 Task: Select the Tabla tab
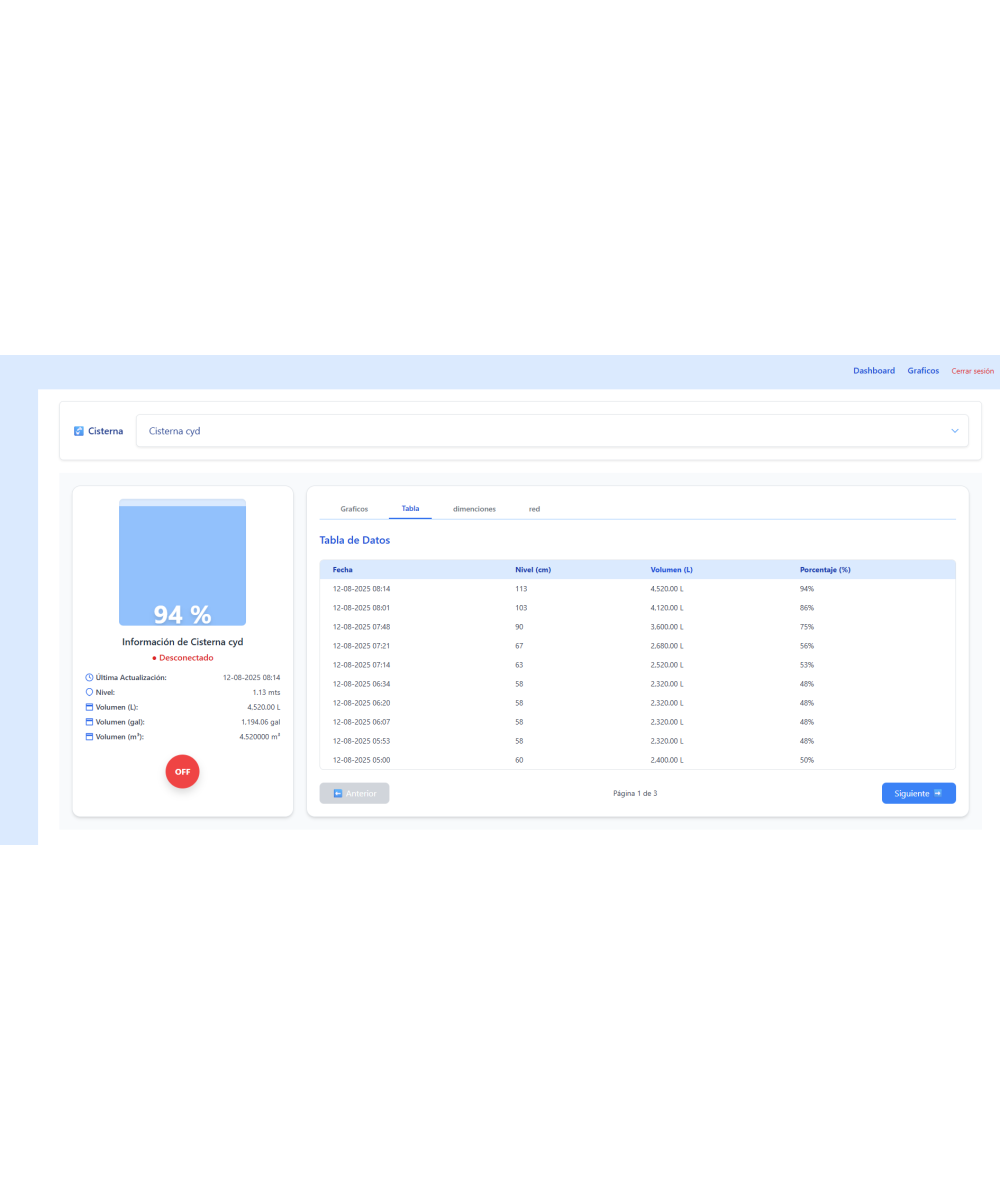click(x=410, y=509)
